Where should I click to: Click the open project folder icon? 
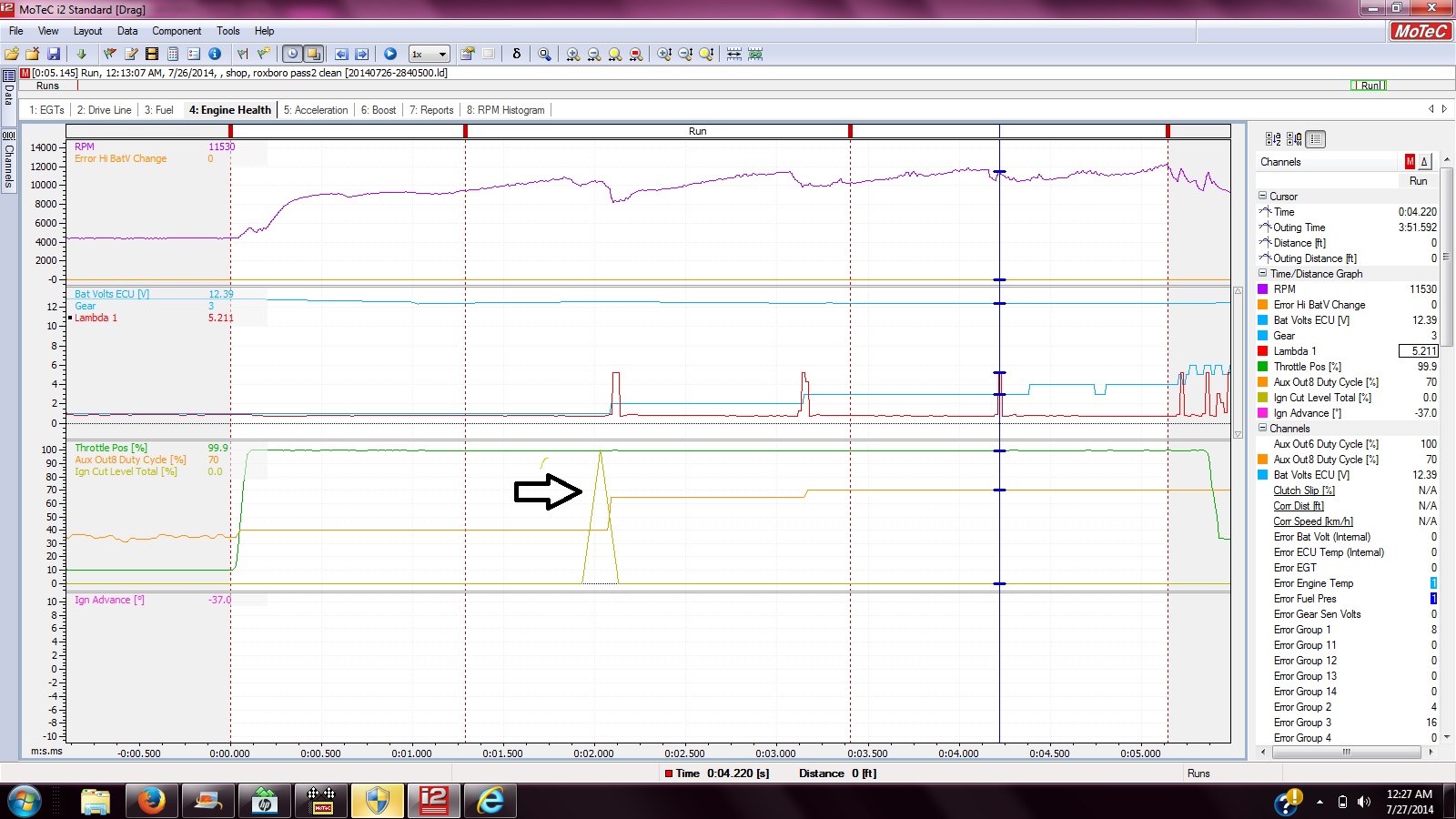coord(13,54)
